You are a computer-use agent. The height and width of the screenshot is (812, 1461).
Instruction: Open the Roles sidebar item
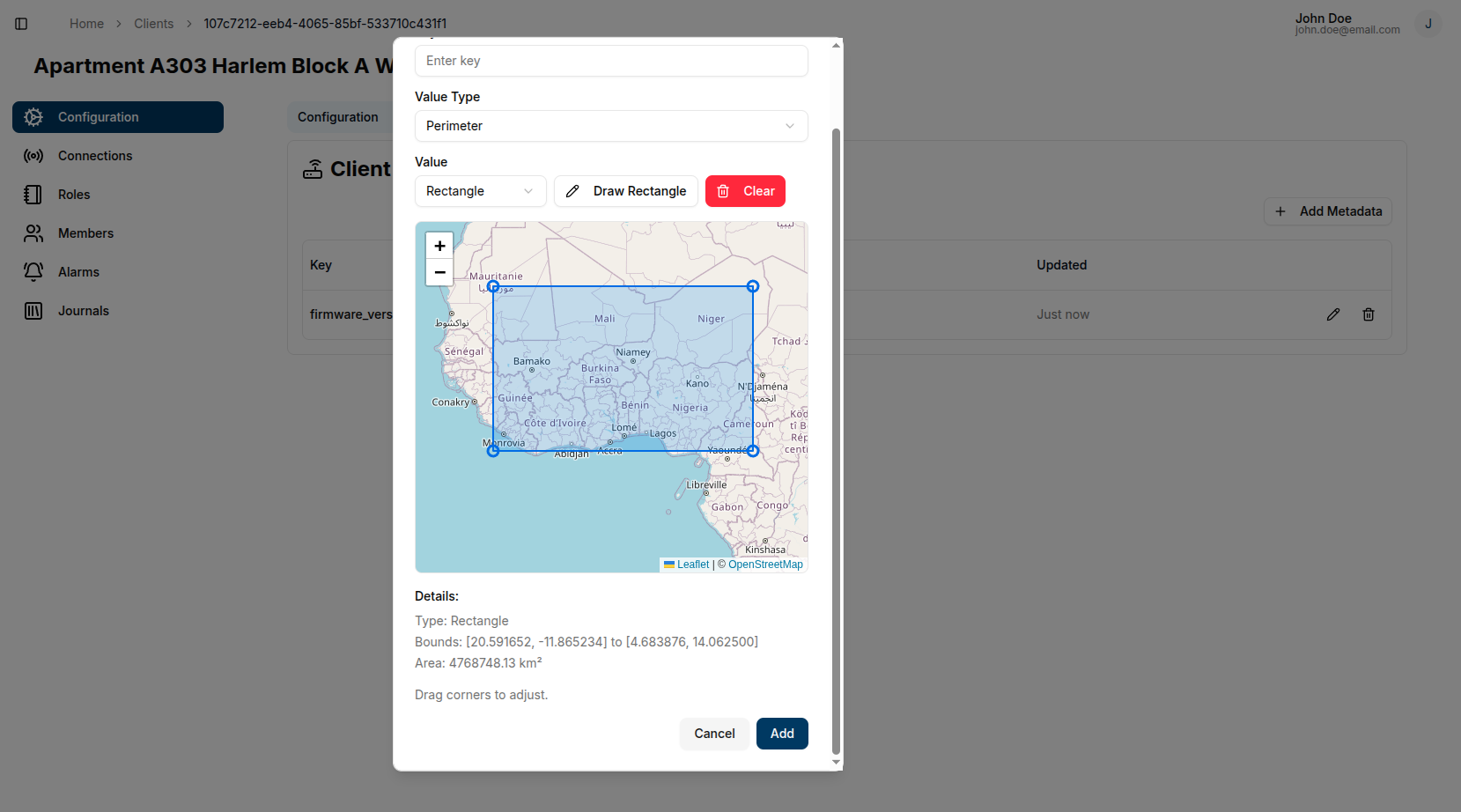74,195
